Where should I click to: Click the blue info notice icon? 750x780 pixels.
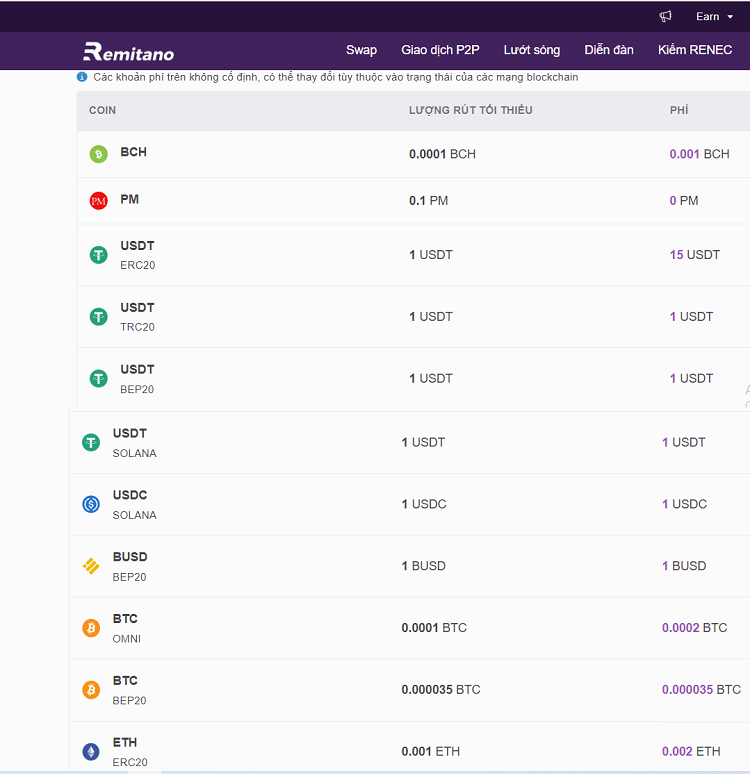click(x=82, y=77)
